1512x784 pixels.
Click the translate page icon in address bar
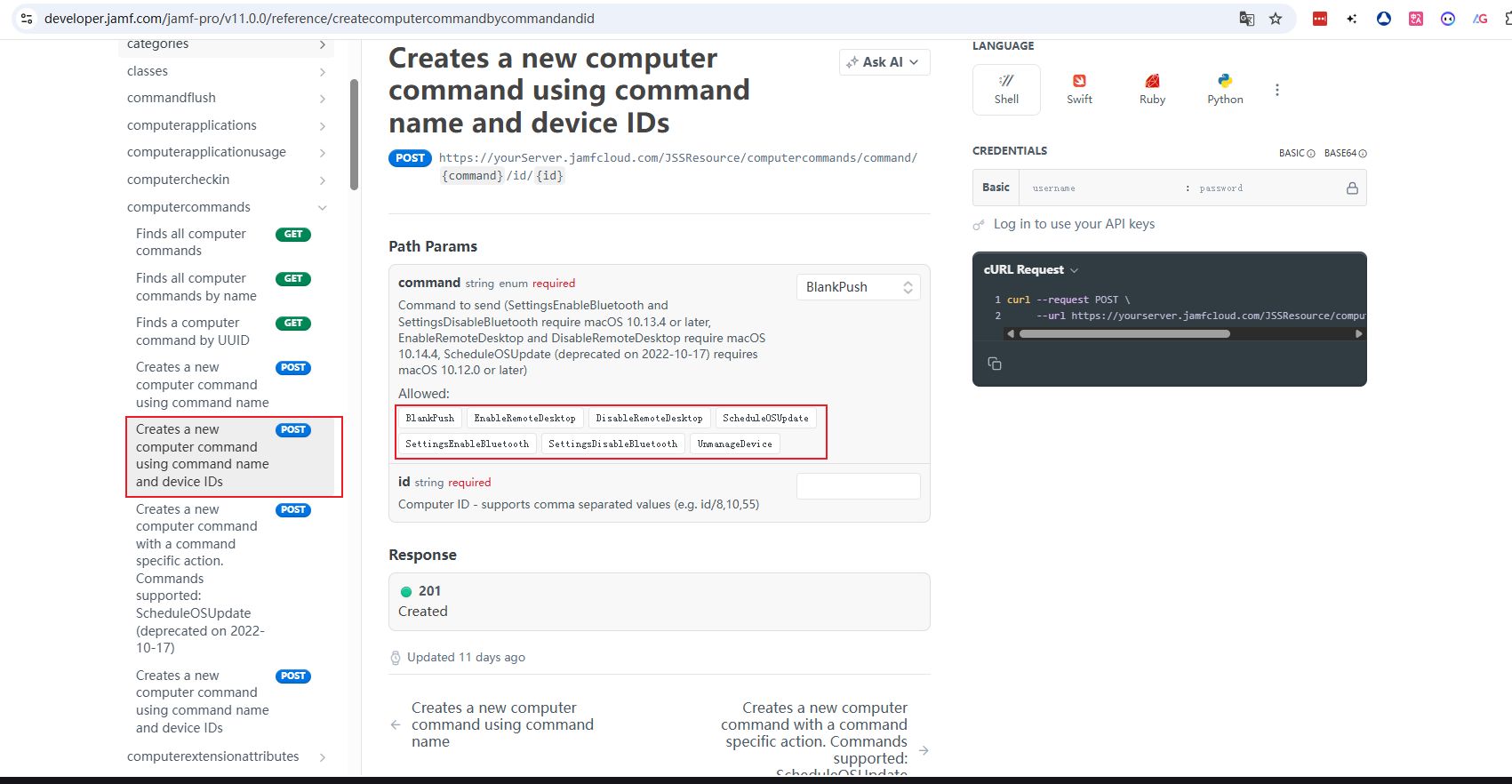tap(1247, 19)
